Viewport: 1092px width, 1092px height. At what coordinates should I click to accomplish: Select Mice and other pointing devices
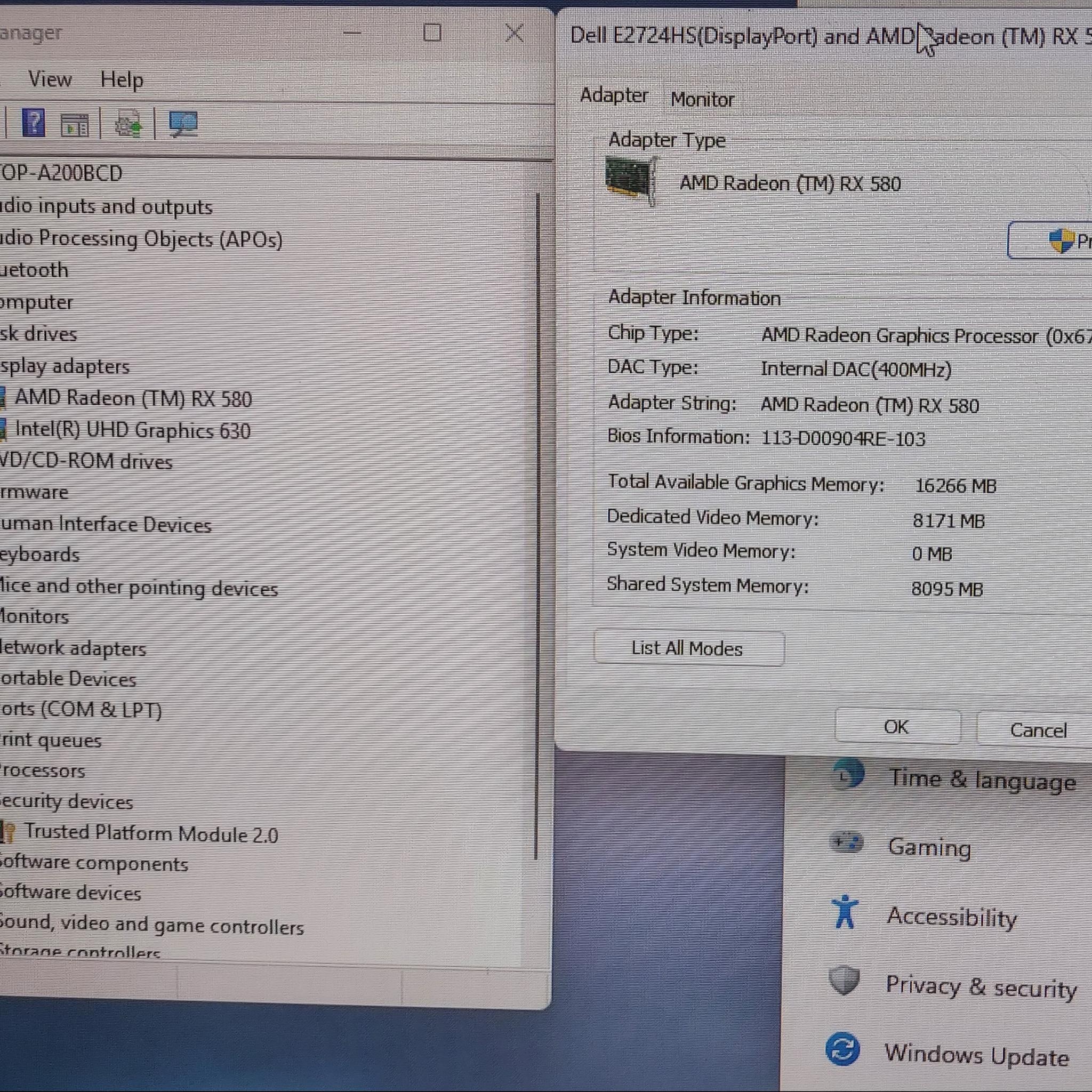[x=139, y=588]
